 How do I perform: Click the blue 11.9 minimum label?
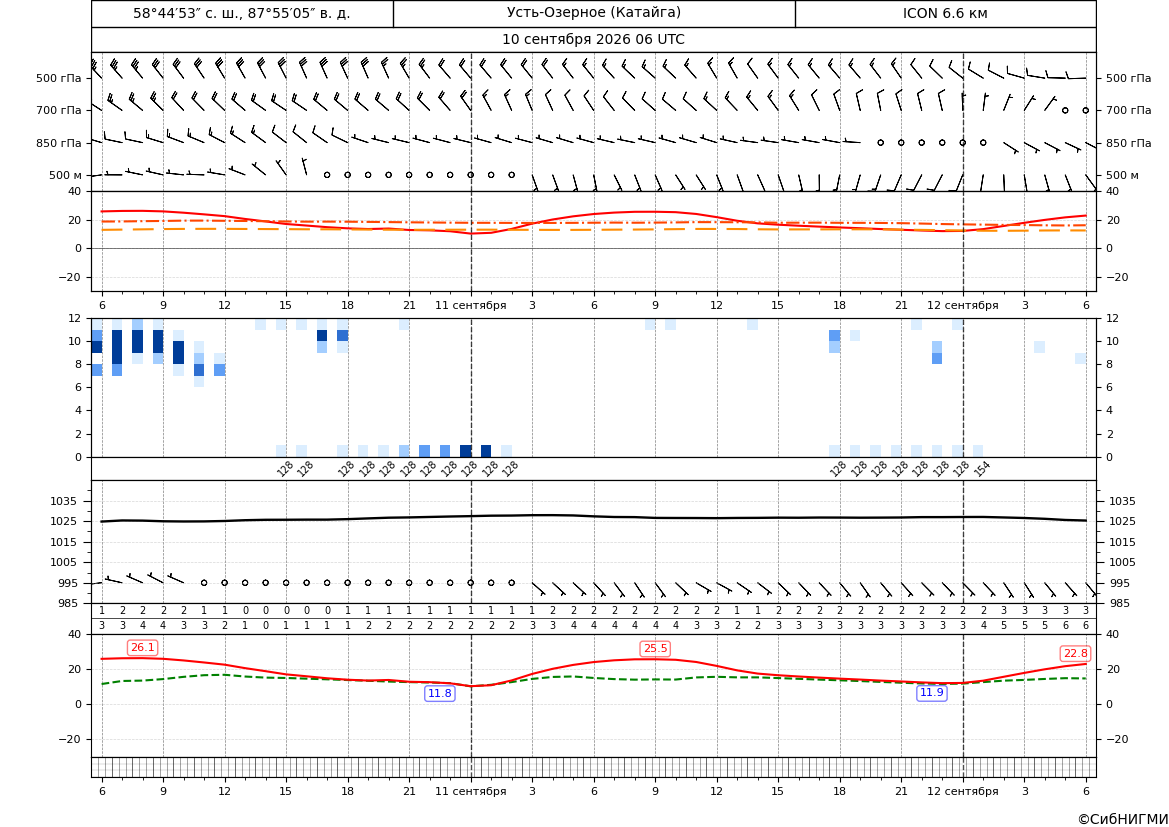(931, 693)
